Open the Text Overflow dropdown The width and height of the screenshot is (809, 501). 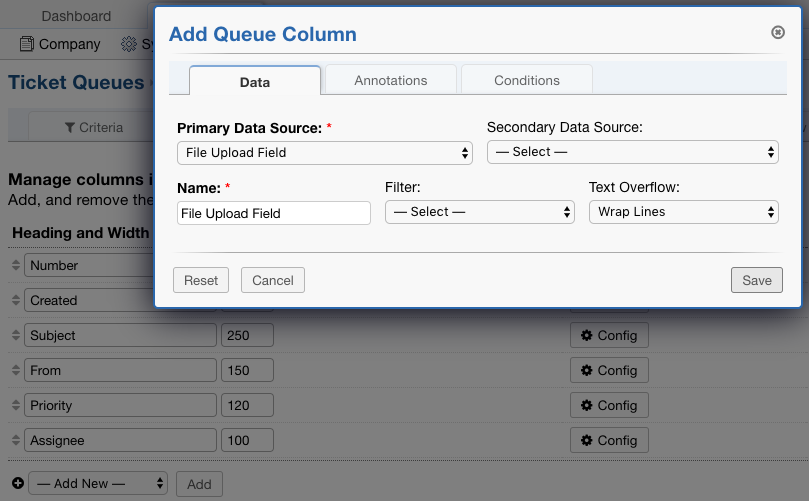[x=684, y=212]
